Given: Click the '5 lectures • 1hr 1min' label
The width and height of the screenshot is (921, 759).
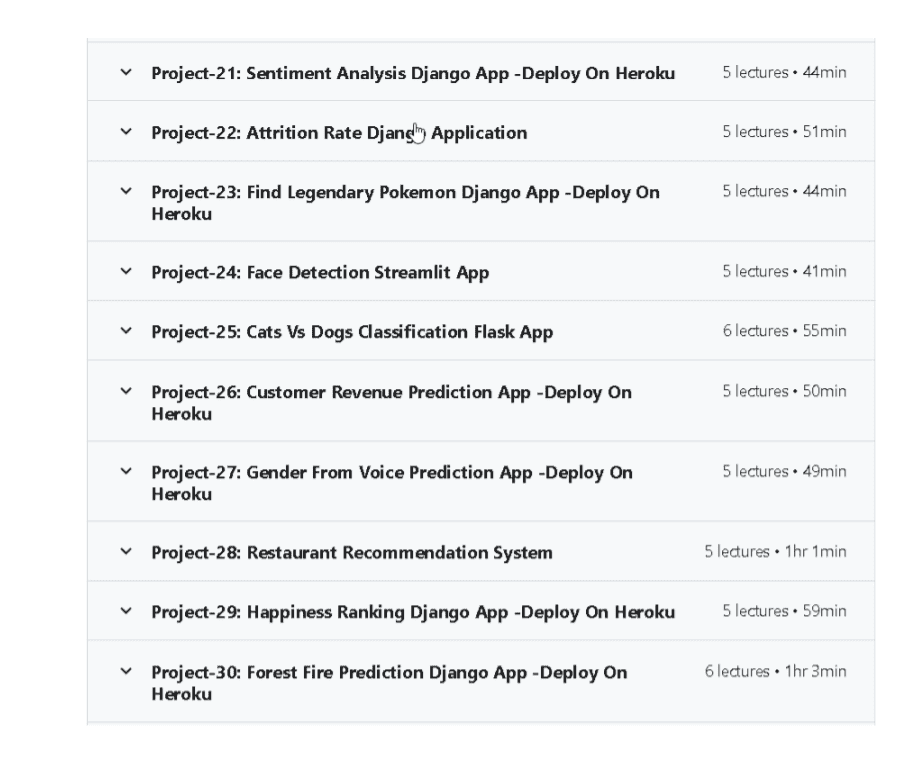Looking at the screenshot, I should (775, 552).
